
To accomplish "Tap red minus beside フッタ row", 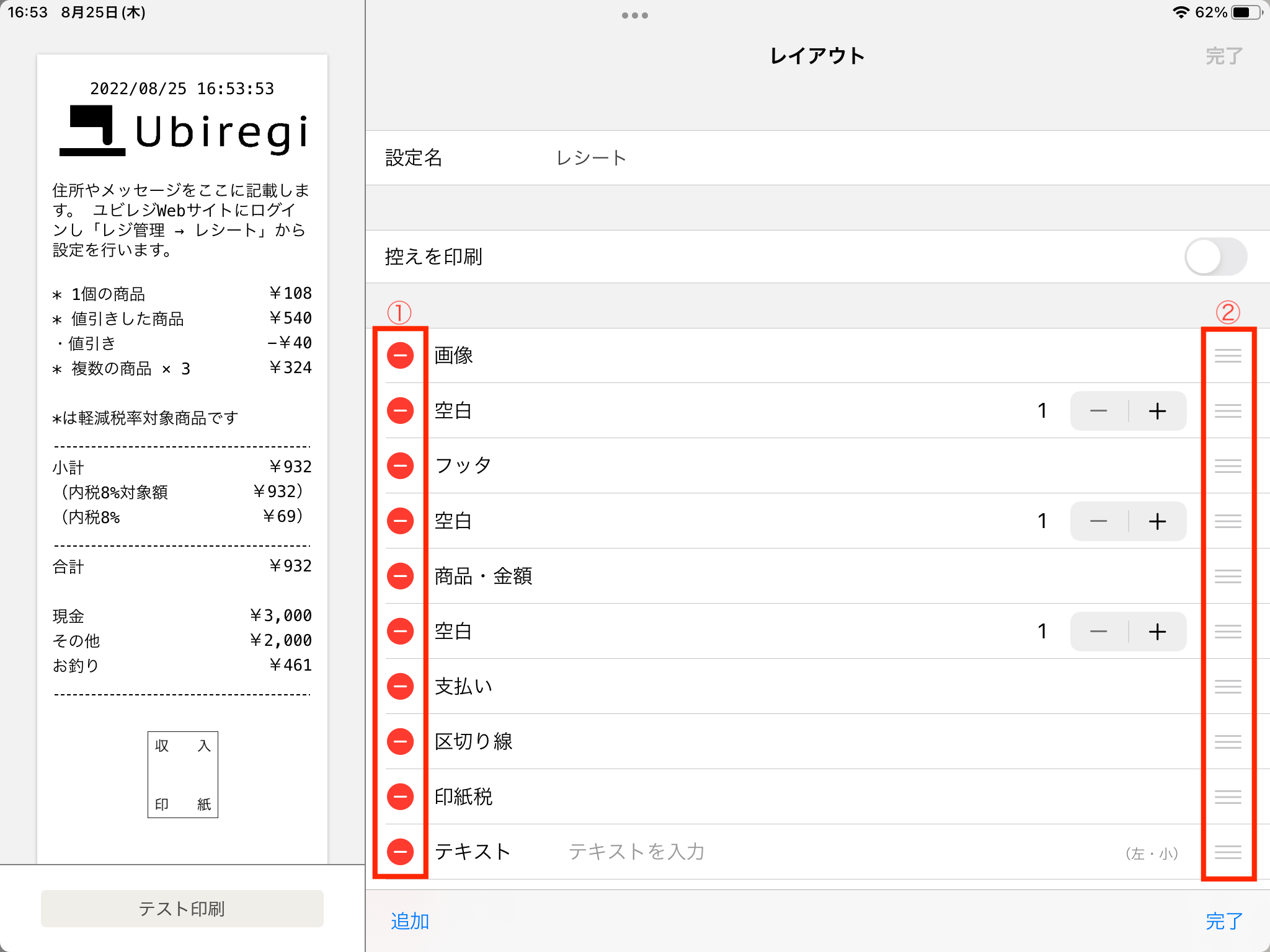I will [x=400, y=465].
